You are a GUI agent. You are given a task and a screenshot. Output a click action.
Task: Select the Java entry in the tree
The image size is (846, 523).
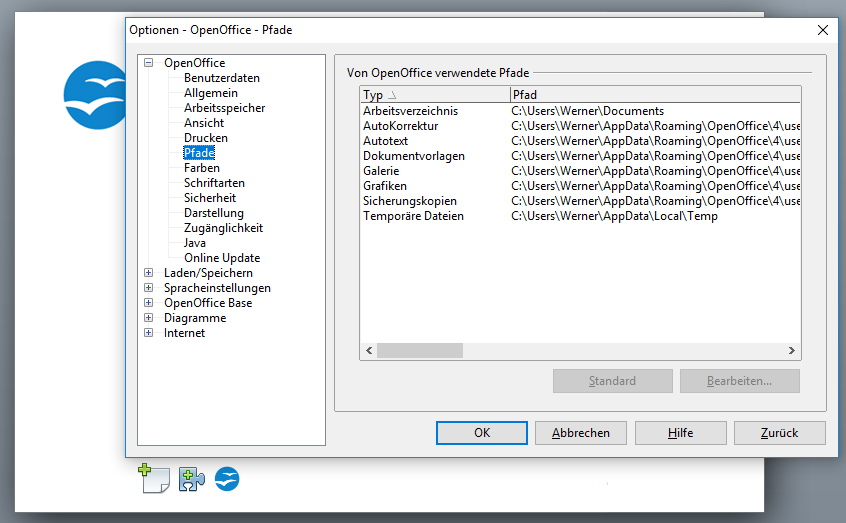pos(195,243)
